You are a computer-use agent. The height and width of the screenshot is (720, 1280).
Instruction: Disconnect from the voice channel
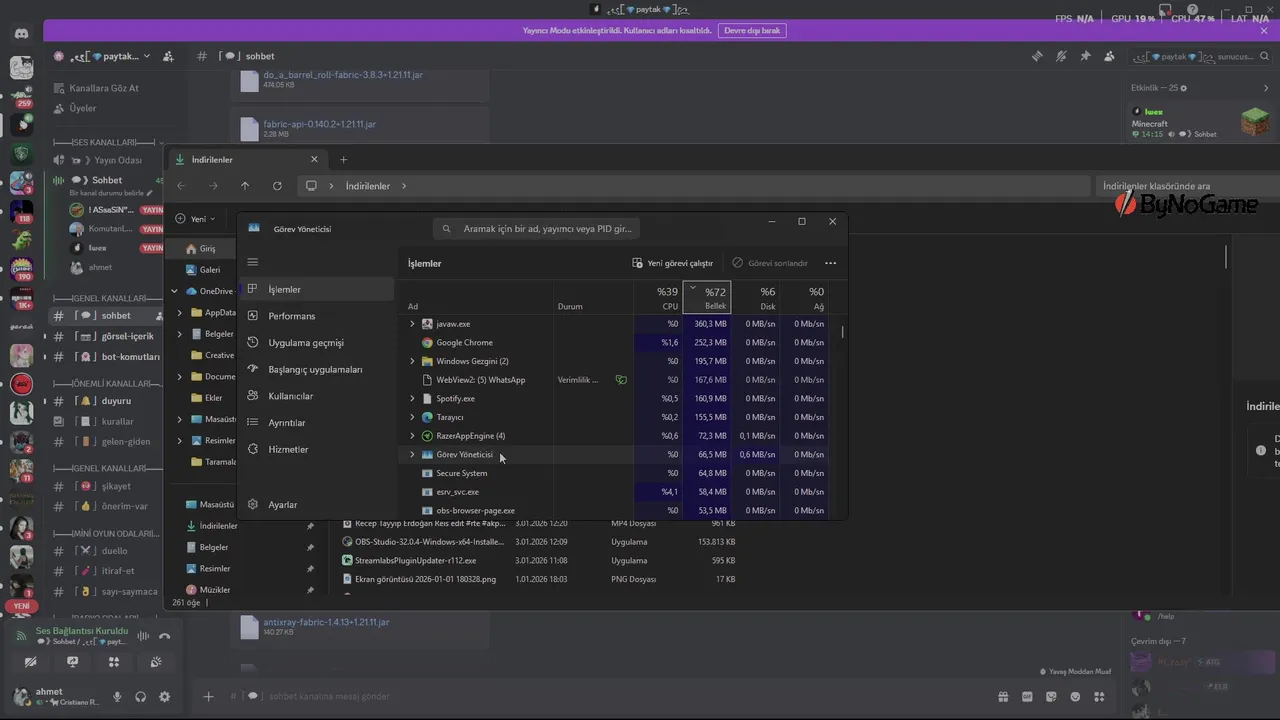165,636
